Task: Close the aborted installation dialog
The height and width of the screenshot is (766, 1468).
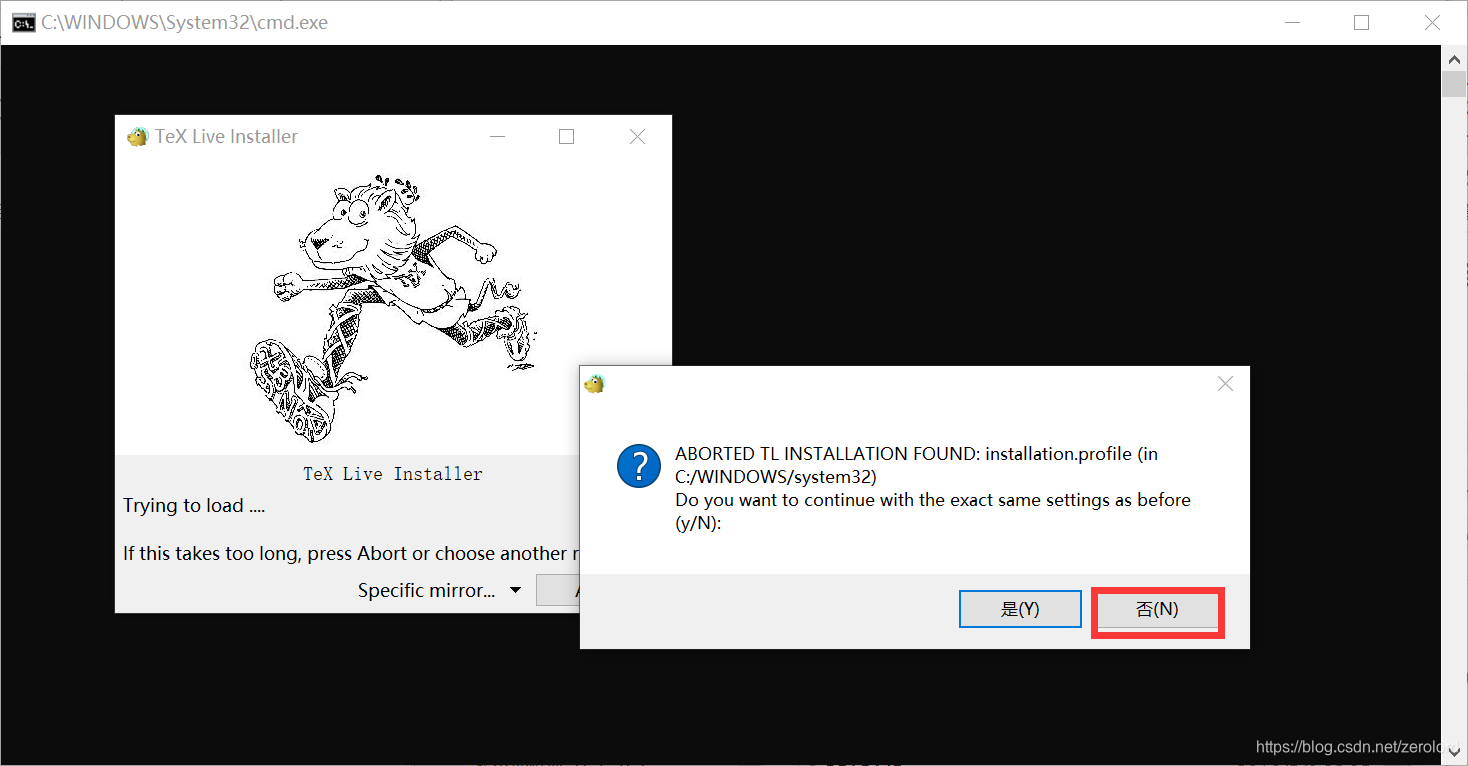Action: click(1225, 384)
